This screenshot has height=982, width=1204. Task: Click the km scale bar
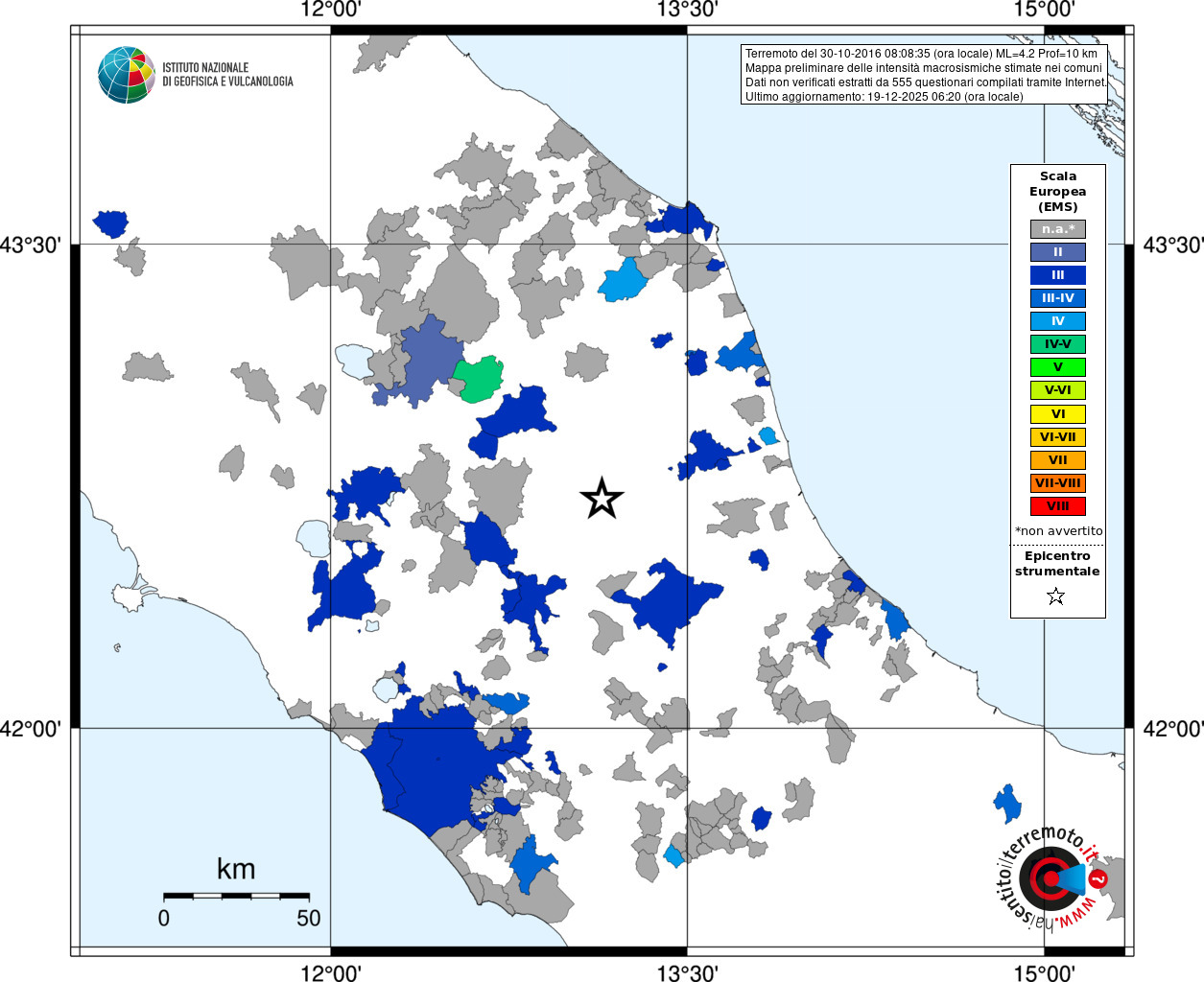click(x=236, y=896)
